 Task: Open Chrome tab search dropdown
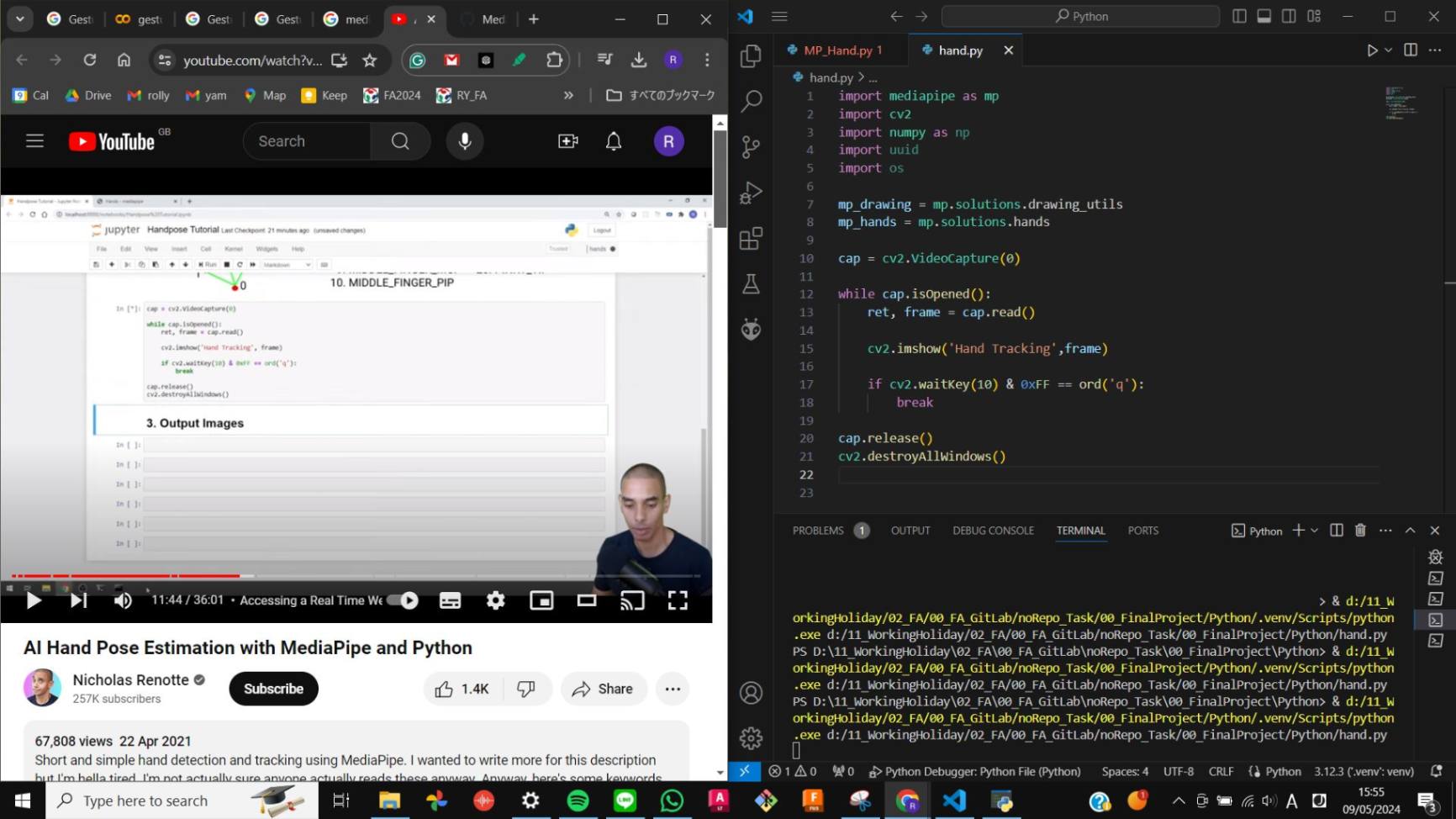coord(19,18)
